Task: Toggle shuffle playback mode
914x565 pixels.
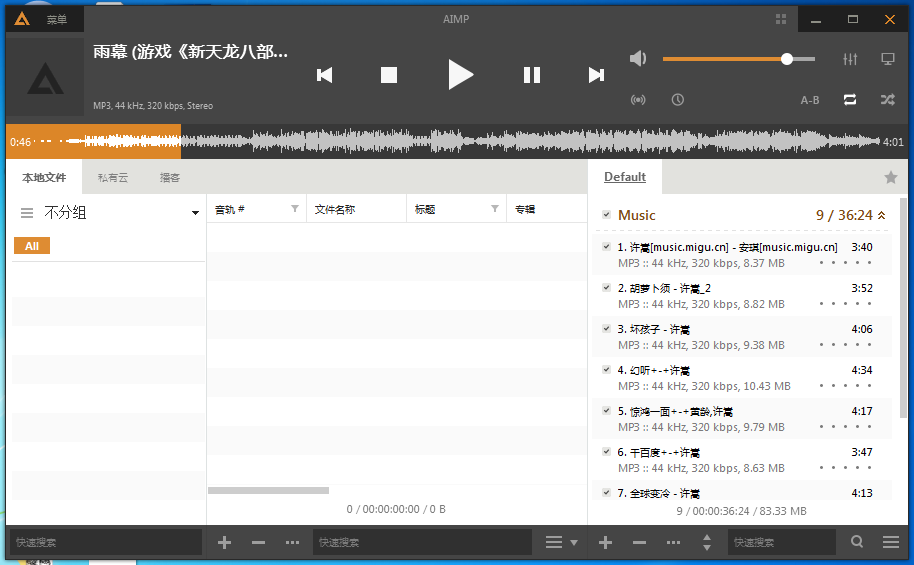Action: [888, 100]
